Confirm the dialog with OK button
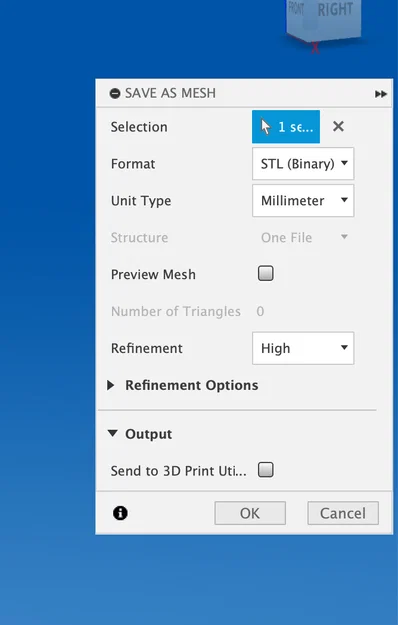Image resolution: width=398 pixels, height=625 pixels. tap(250, 513)
